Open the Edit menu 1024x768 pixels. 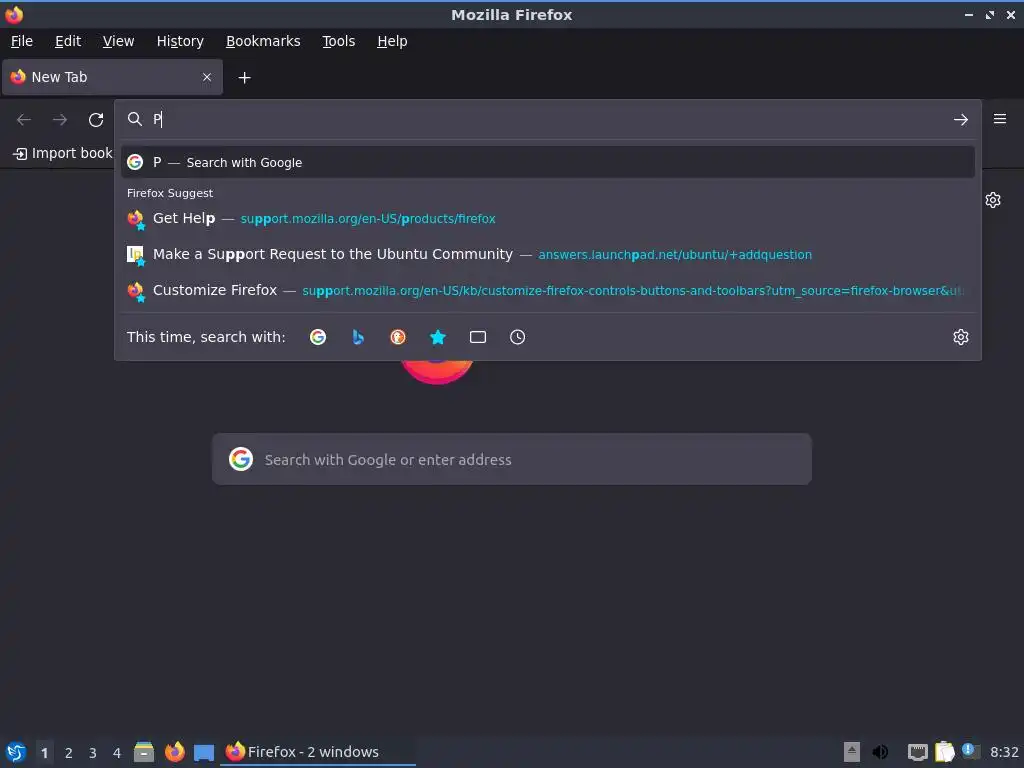[x=68, y=41]
